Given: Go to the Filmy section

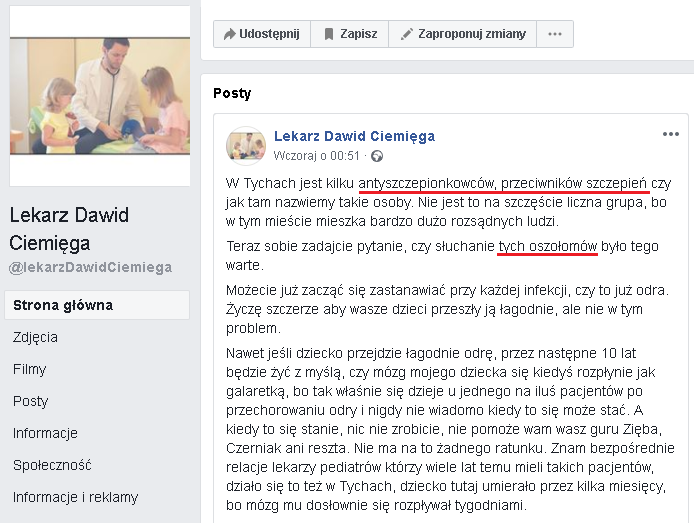Looking at the screenshot, I should coord(30,369).
